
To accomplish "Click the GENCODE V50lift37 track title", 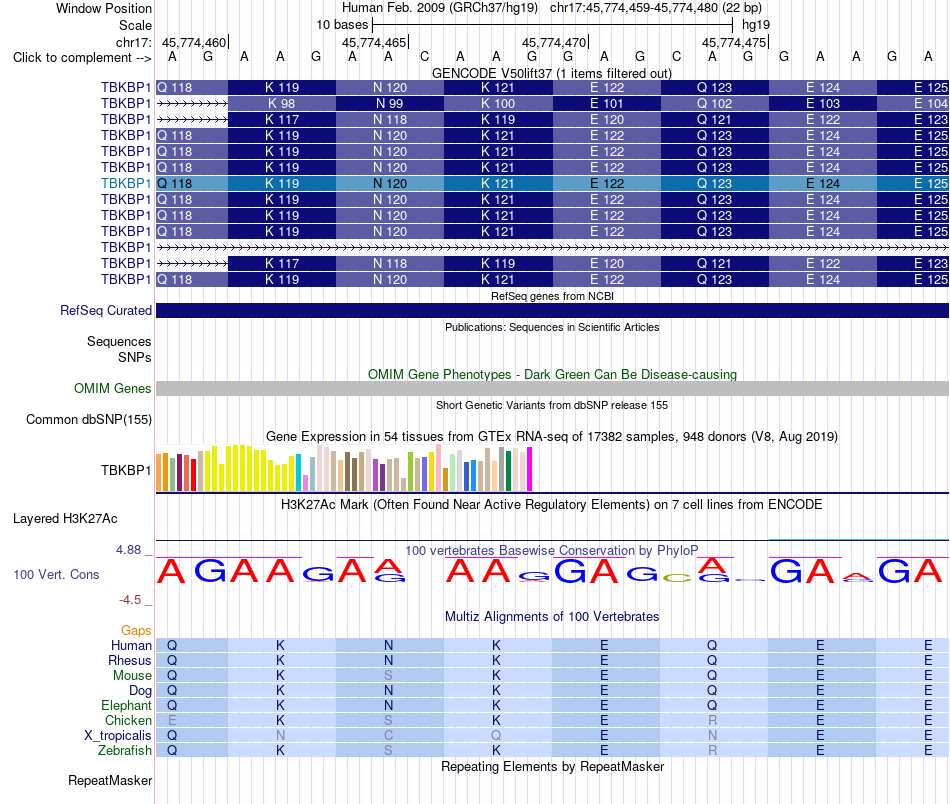I will pyautogui.click(x=551, y=73).
